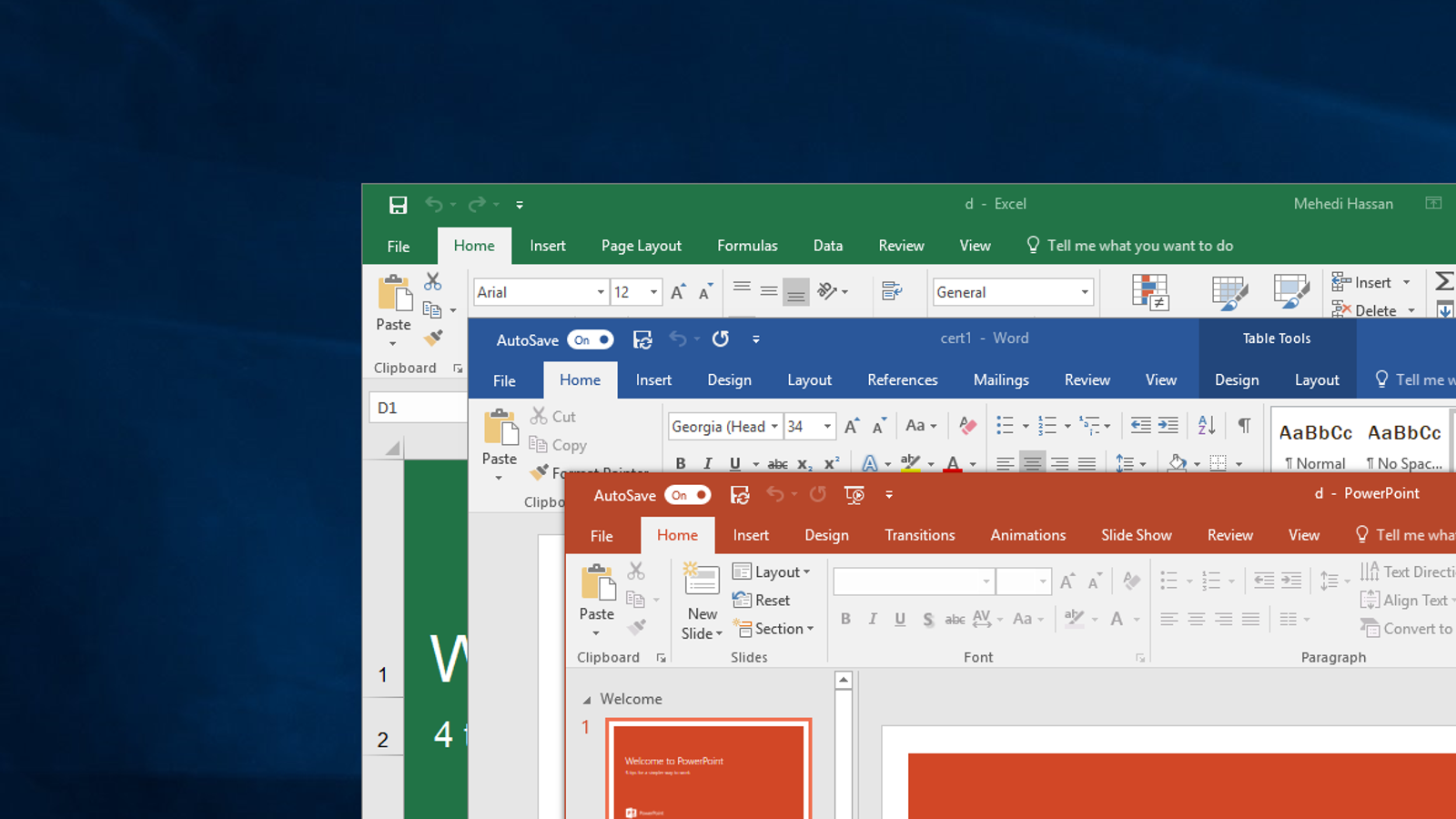Click Excel Format as Table icon

pos(1229,292)
